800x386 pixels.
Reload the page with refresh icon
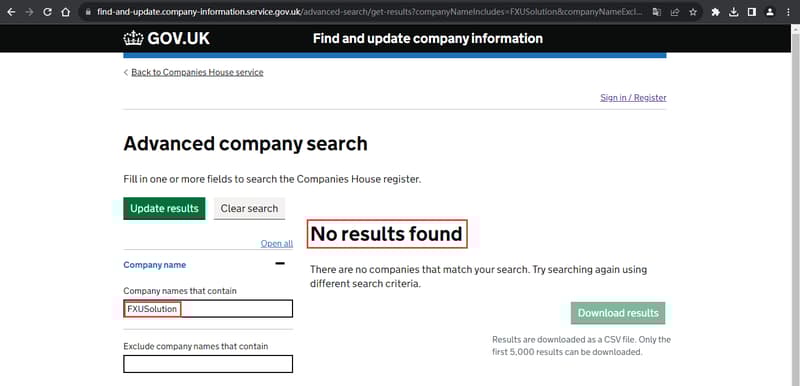click(x=47, y=12)
